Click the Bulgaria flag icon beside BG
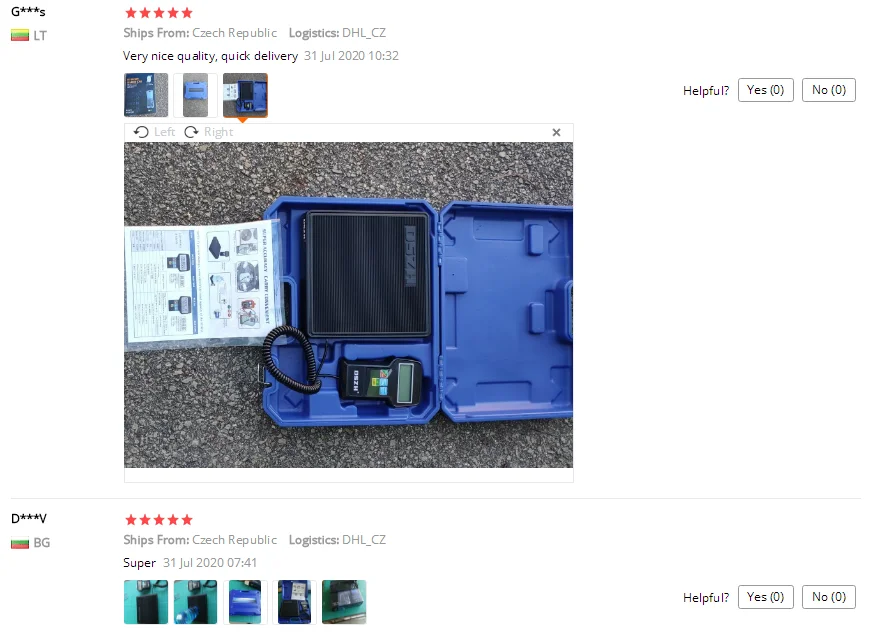The height and width of the screenshot is (642, 870). click(x=20, y=543)
